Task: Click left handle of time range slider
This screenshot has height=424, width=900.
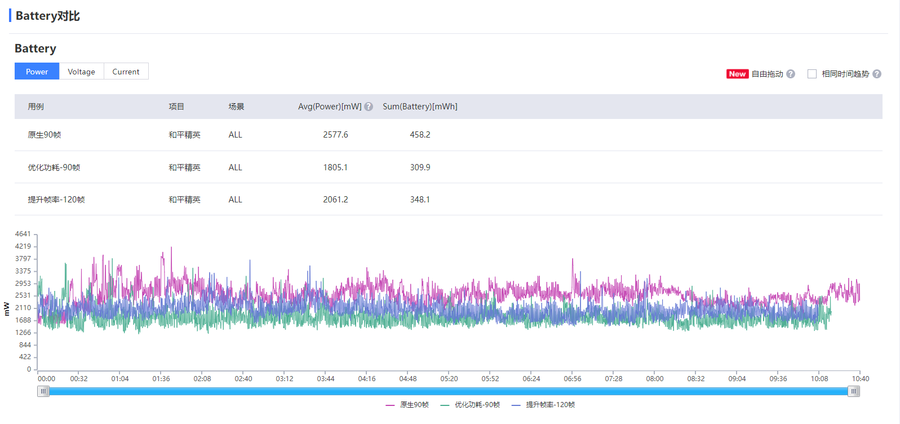Action: pyautogui.click(x=43, y=391)
